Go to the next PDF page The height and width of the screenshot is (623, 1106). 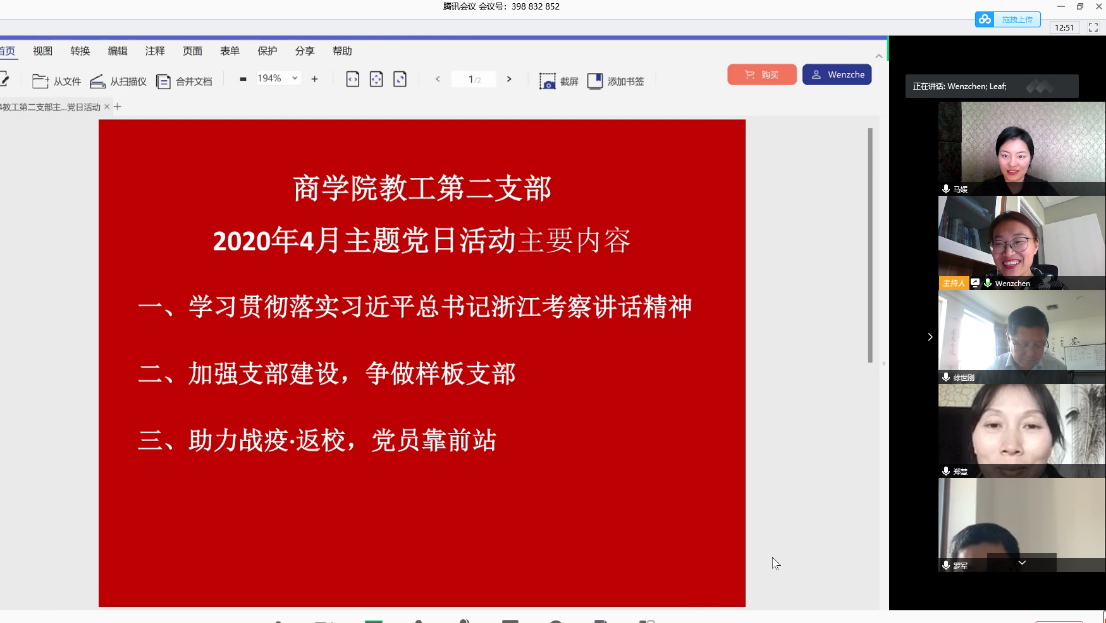click(509, 79)
